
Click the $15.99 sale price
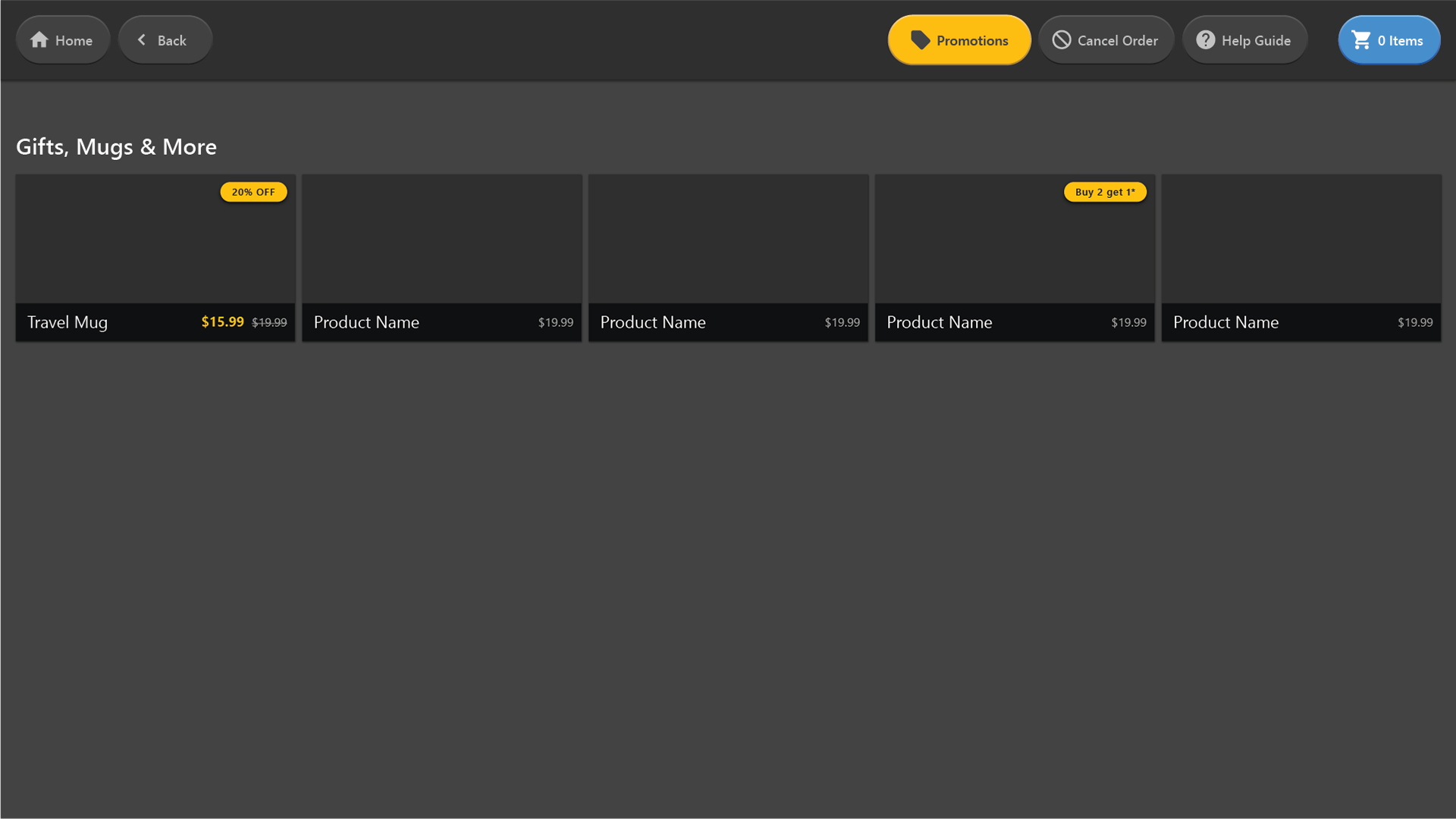click(x=222, y=322)
